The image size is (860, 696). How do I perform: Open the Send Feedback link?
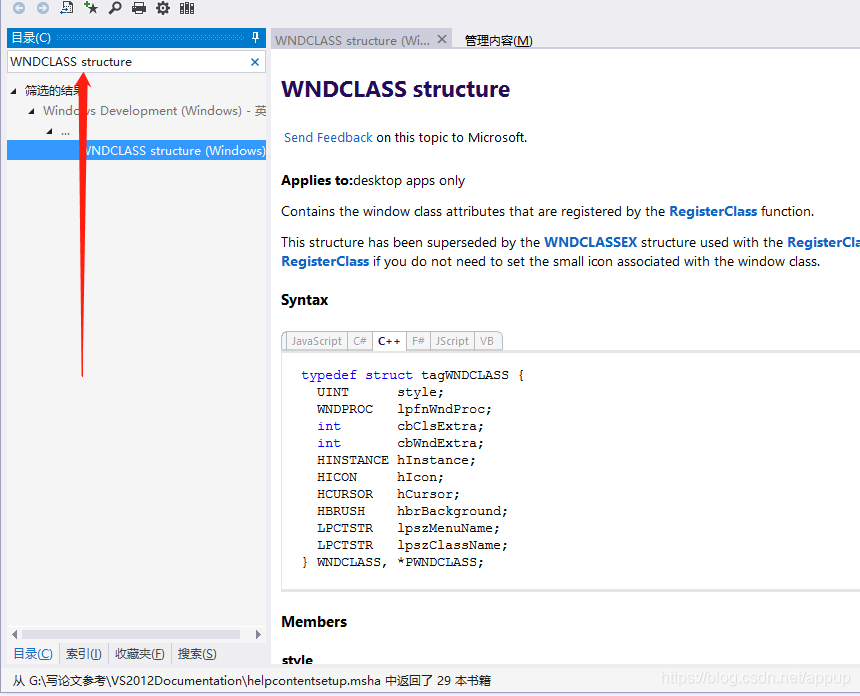[x=328, y=138]
